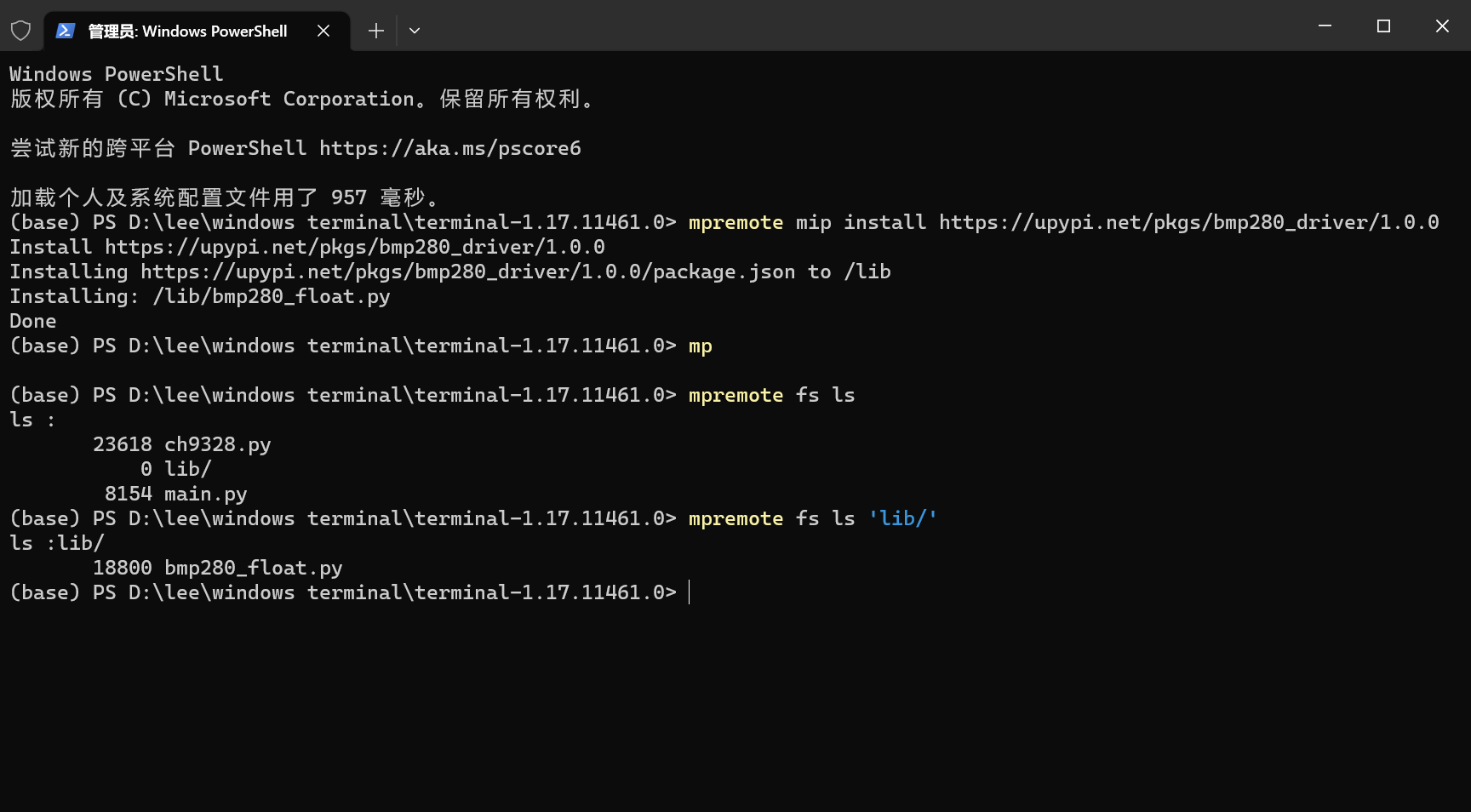Click the 'Done' output line

(x=33, y=321)
